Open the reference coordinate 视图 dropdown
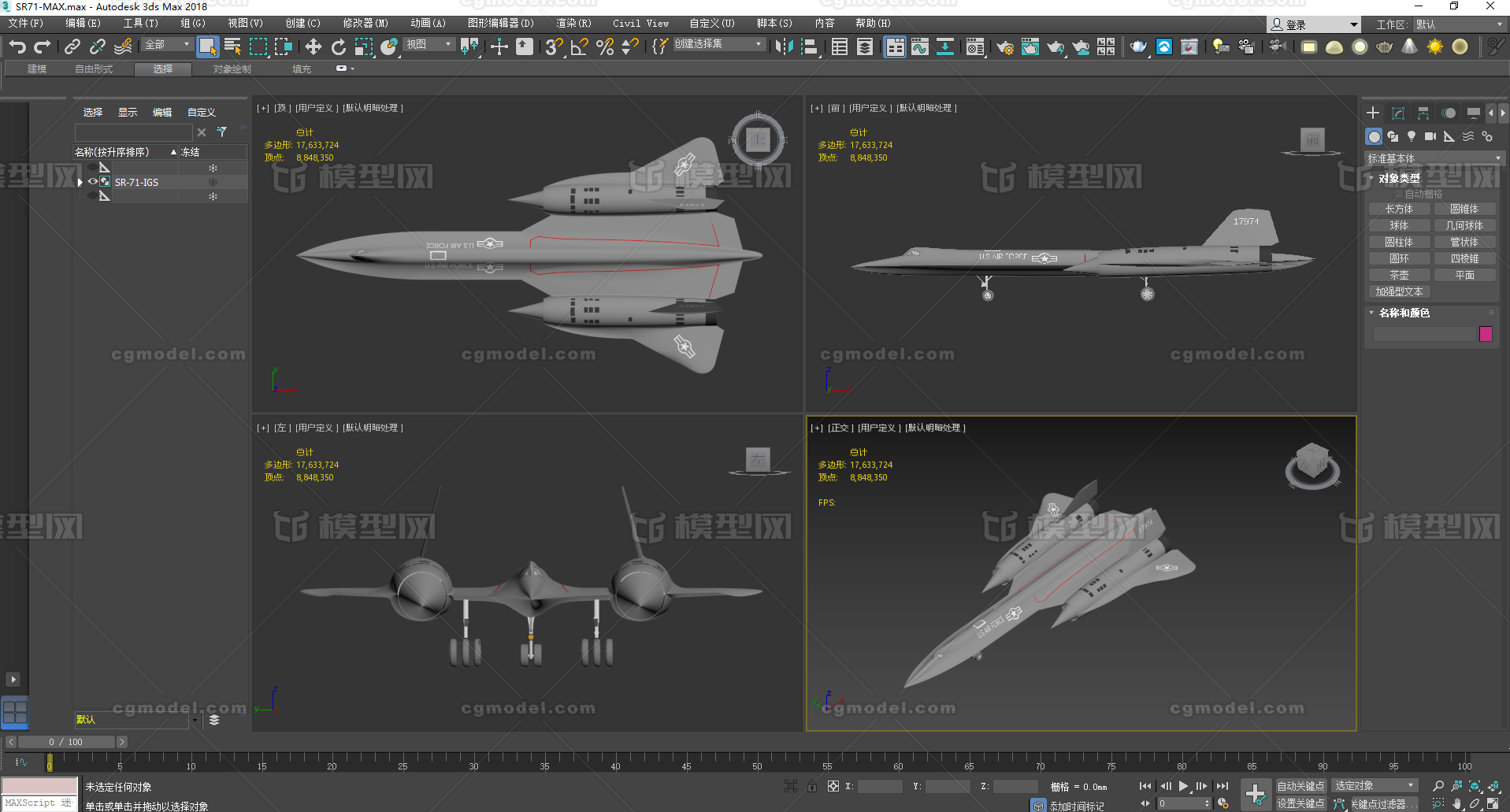Image resolution: width=1510 pixels, height=812 pixels. tap(429, 44)
